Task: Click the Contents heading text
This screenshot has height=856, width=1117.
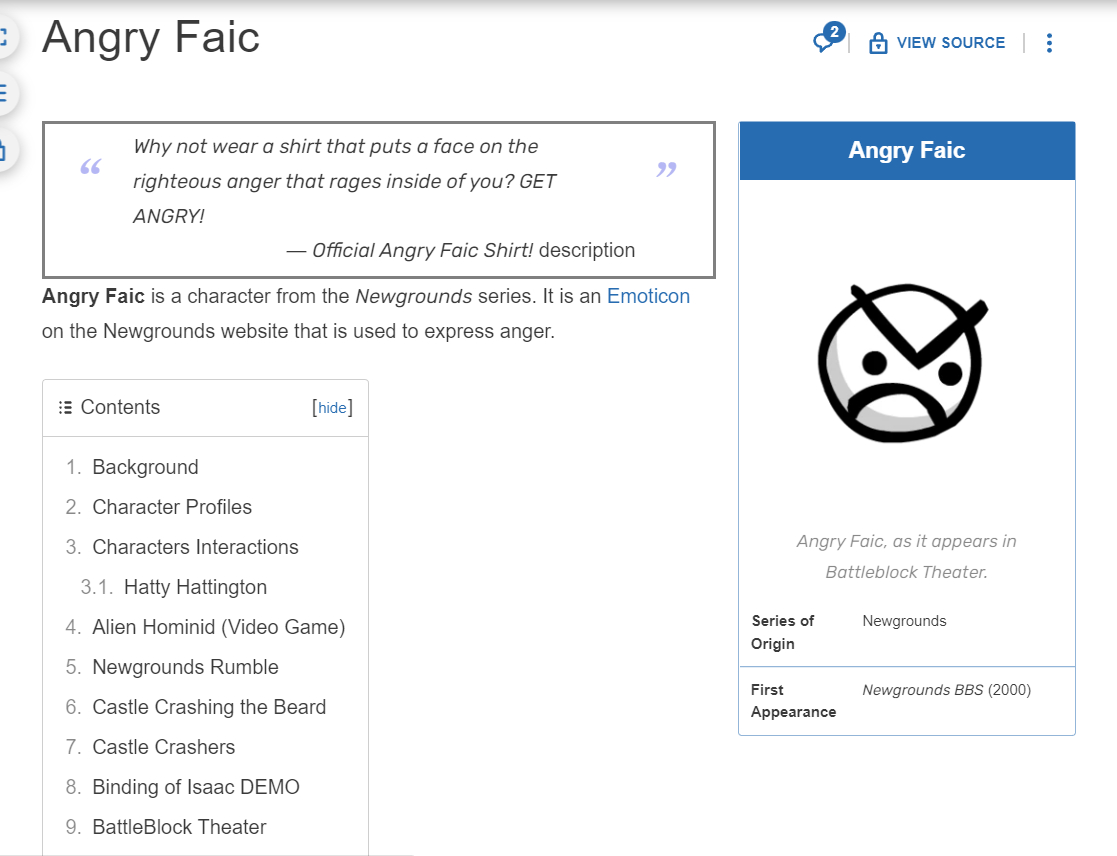Action: 120,407
